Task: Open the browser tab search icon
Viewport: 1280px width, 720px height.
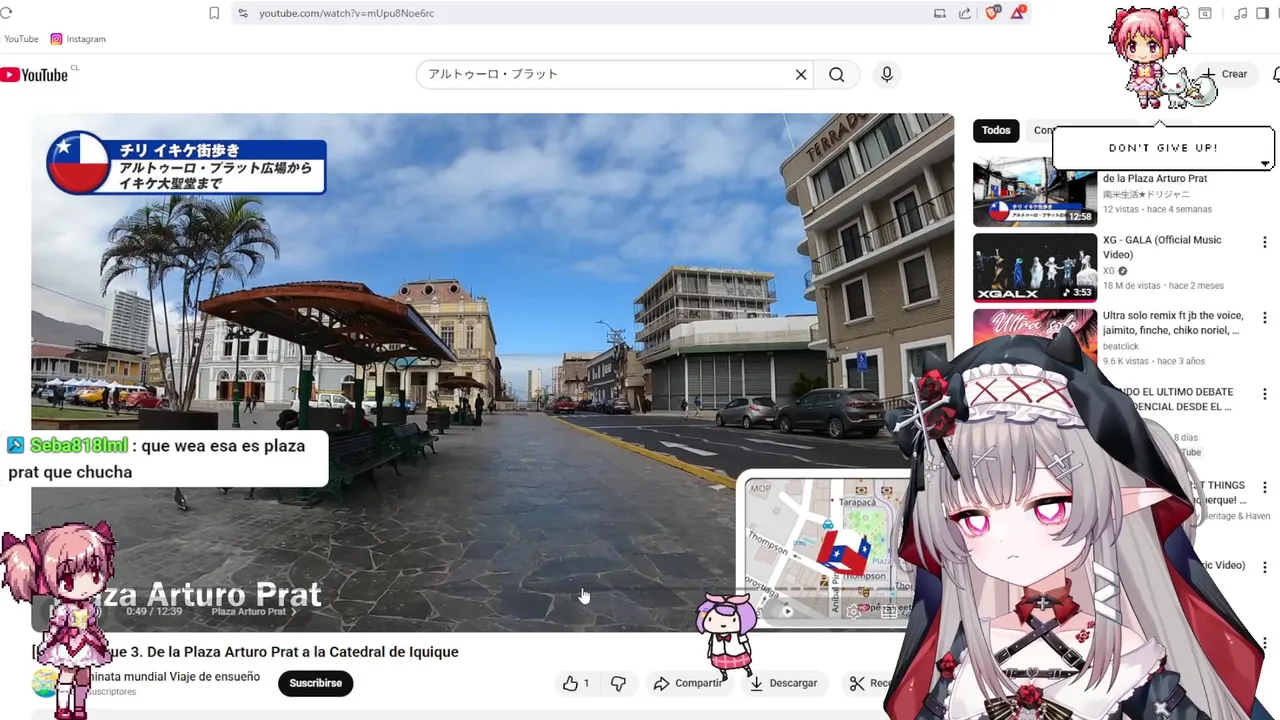Action: click(1205, 13)
